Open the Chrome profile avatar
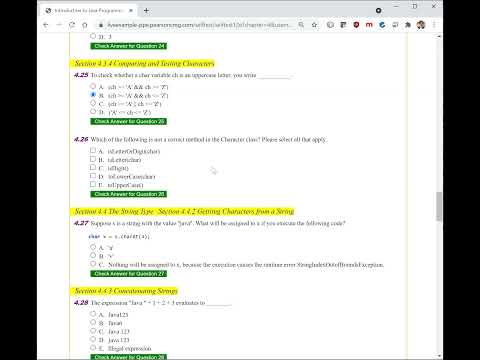 421,25
